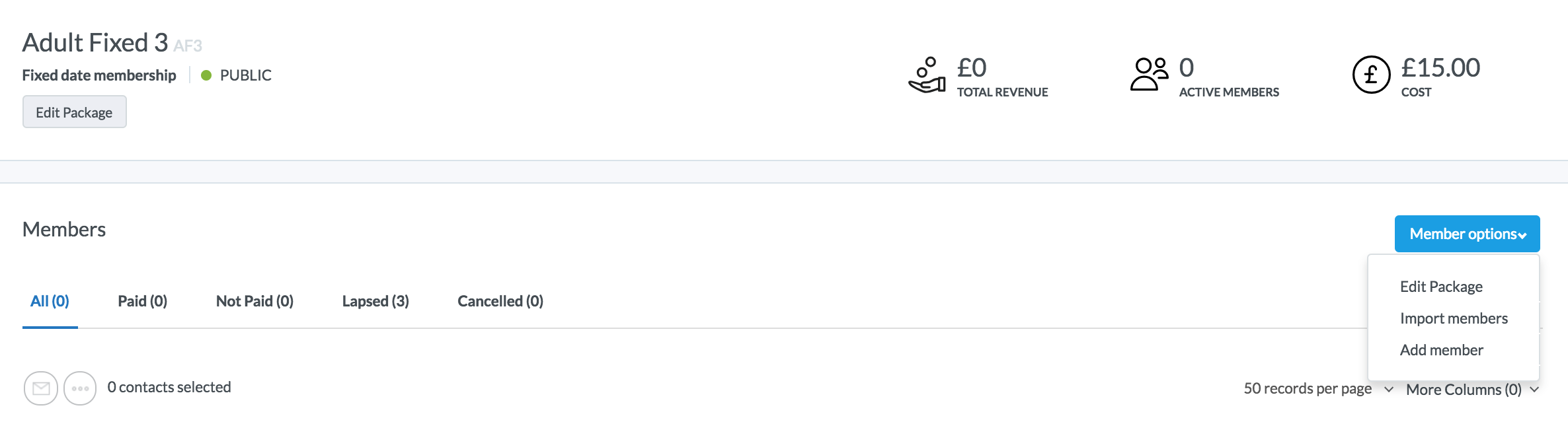The image size is (1568, 424).
Task: Switch to the All (0) tab
Action: [x=50, y=301]
